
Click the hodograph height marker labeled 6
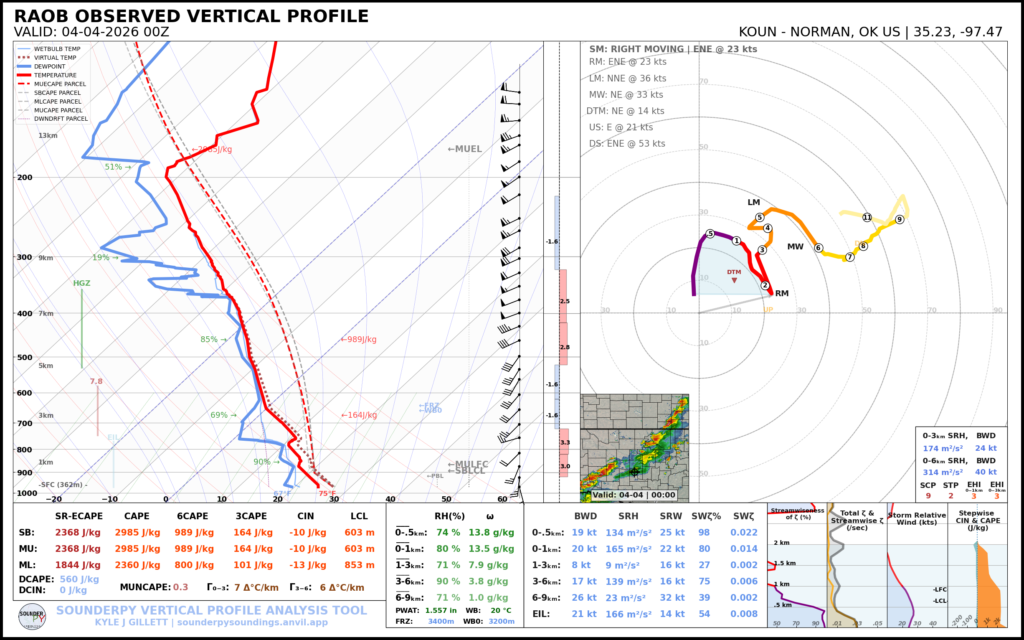818,248
